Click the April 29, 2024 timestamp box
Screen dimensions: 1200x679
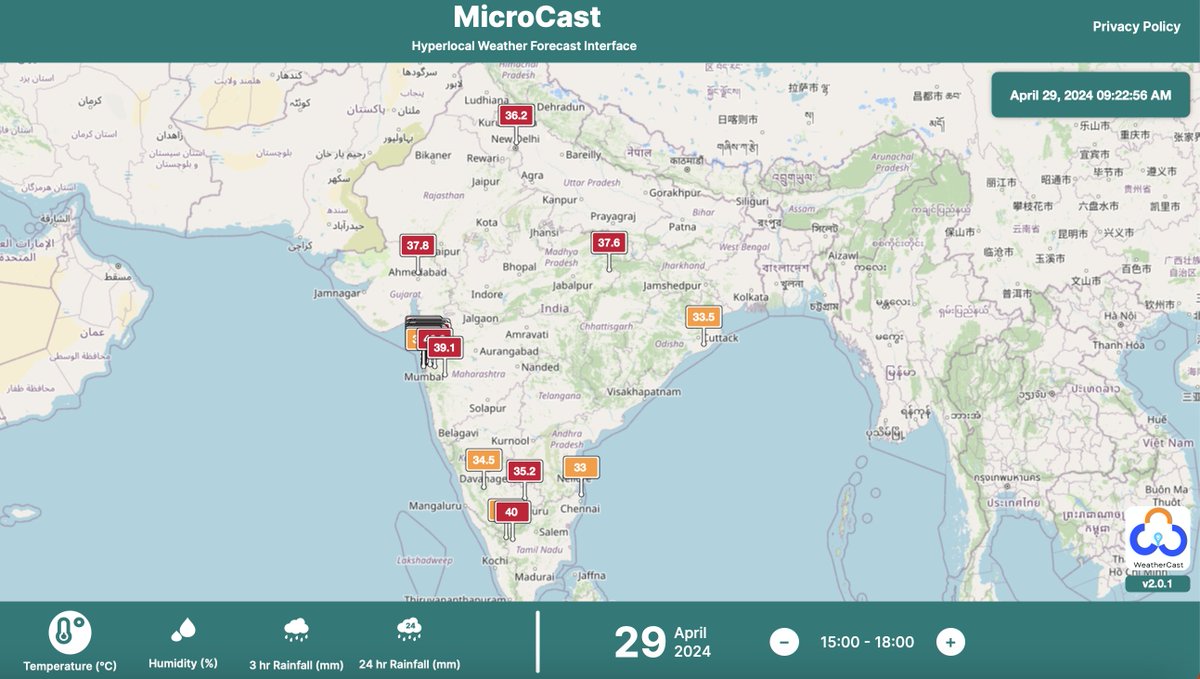(1090, 95)
